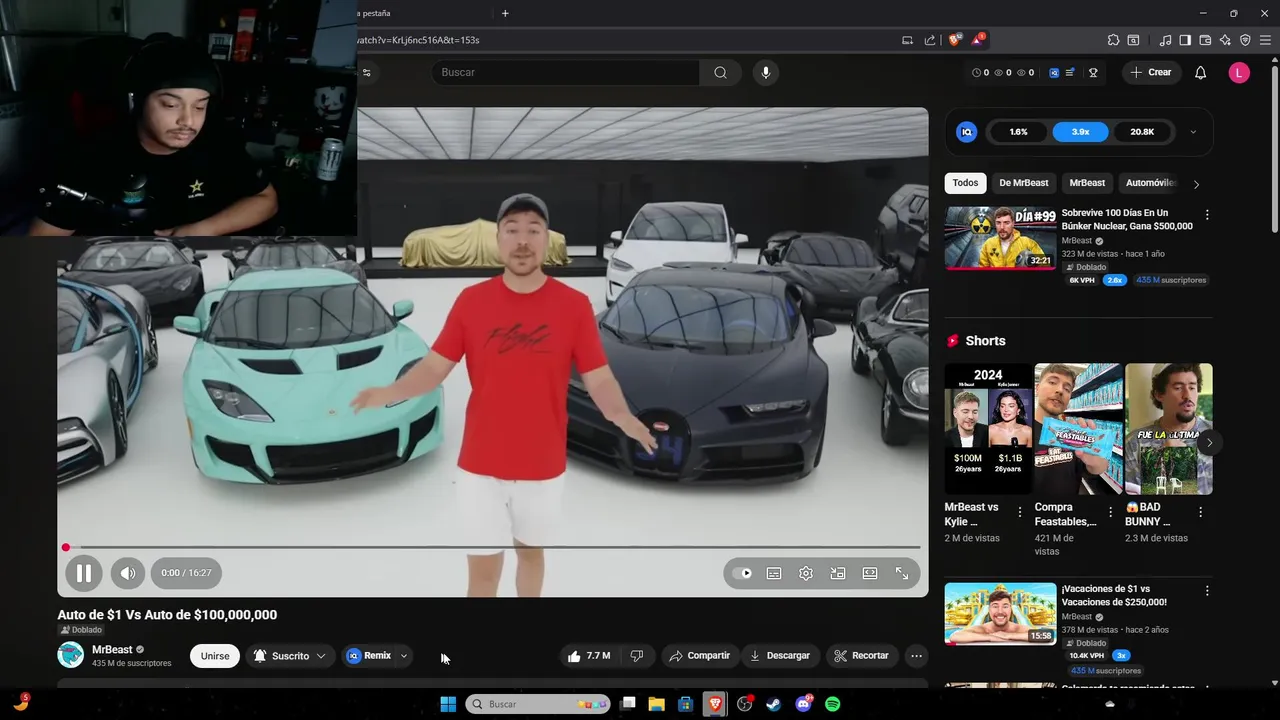1280x720 pixels.
Task: Click the vidIQ trophy icon
Action: (x=1093, y=72)
